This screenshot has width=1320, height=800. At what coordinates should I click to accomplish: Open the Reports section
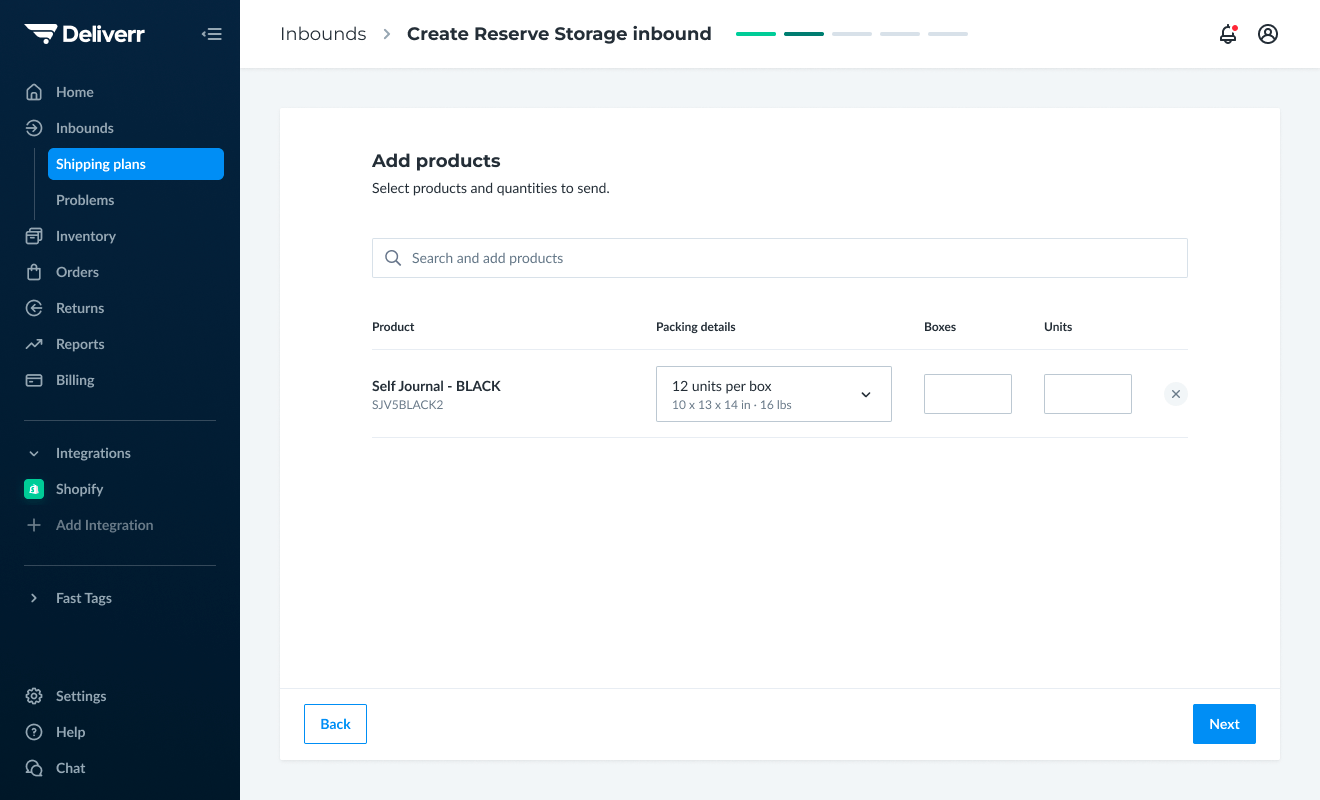(79, 344)
